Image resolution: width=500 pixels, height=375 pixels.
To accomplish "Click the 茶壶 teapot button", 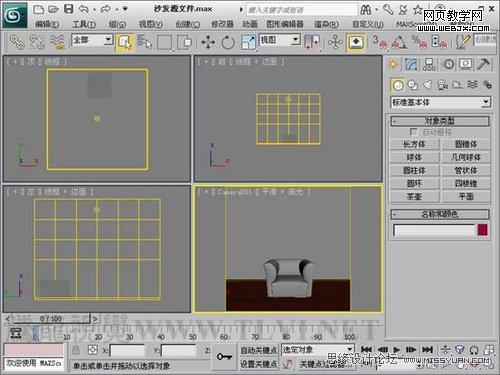I will point(414,197).
